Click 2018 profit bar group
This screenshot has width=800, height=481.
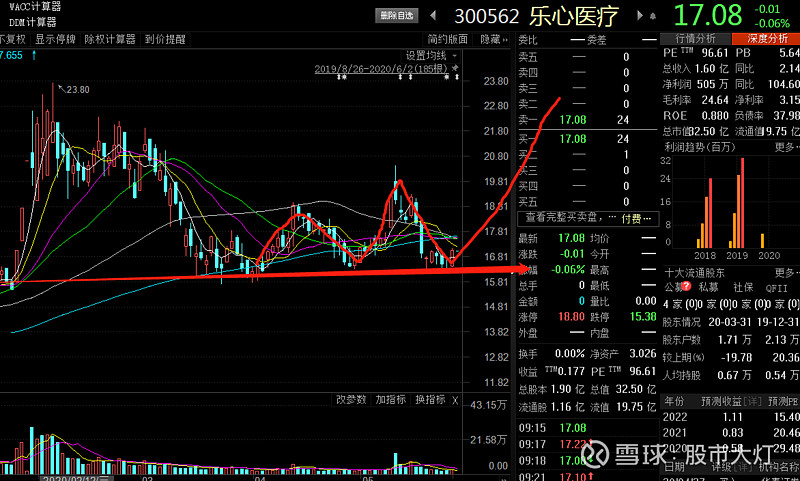705,212
